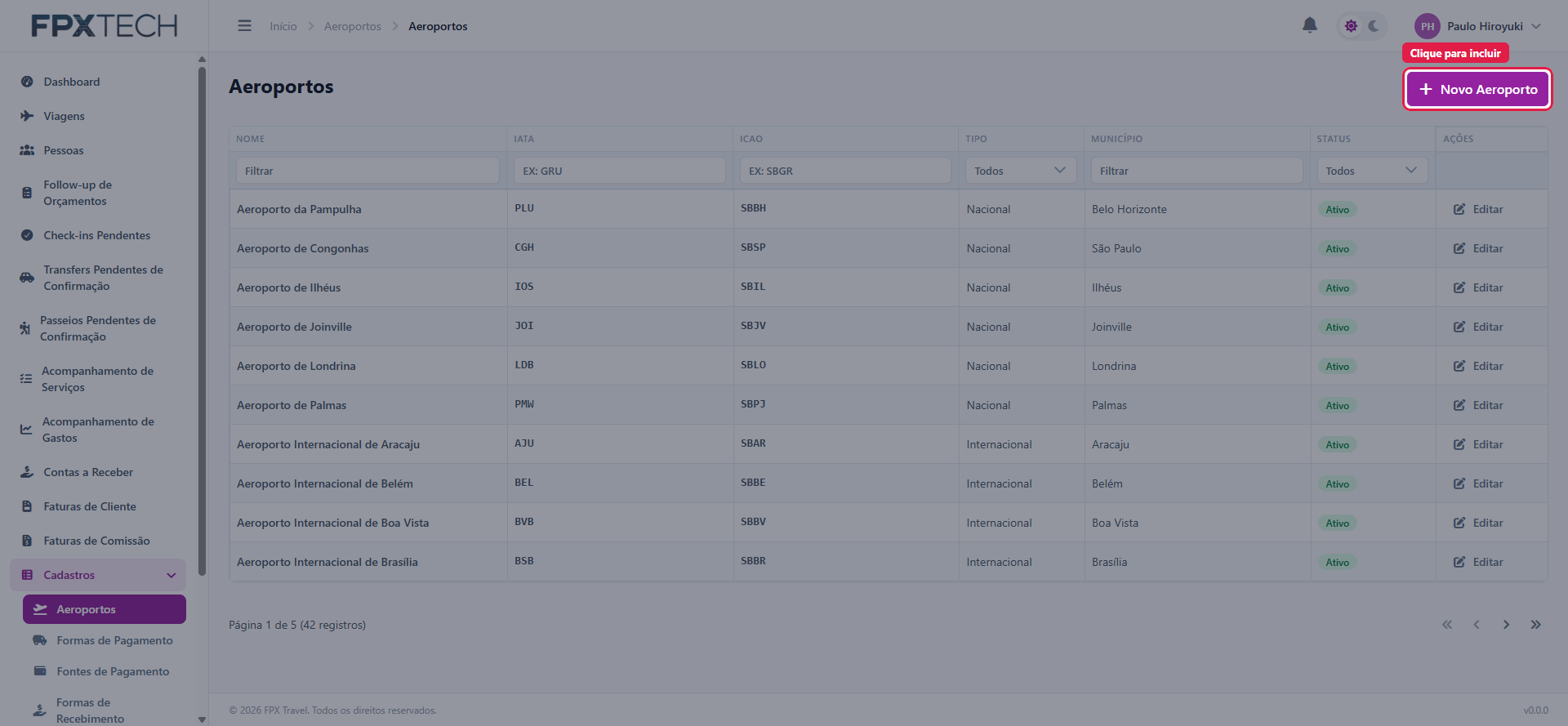The image size is (1568, 726).
Task: Click the Viagens airplane icon in the sidebar
Action: tap(27, 116)
